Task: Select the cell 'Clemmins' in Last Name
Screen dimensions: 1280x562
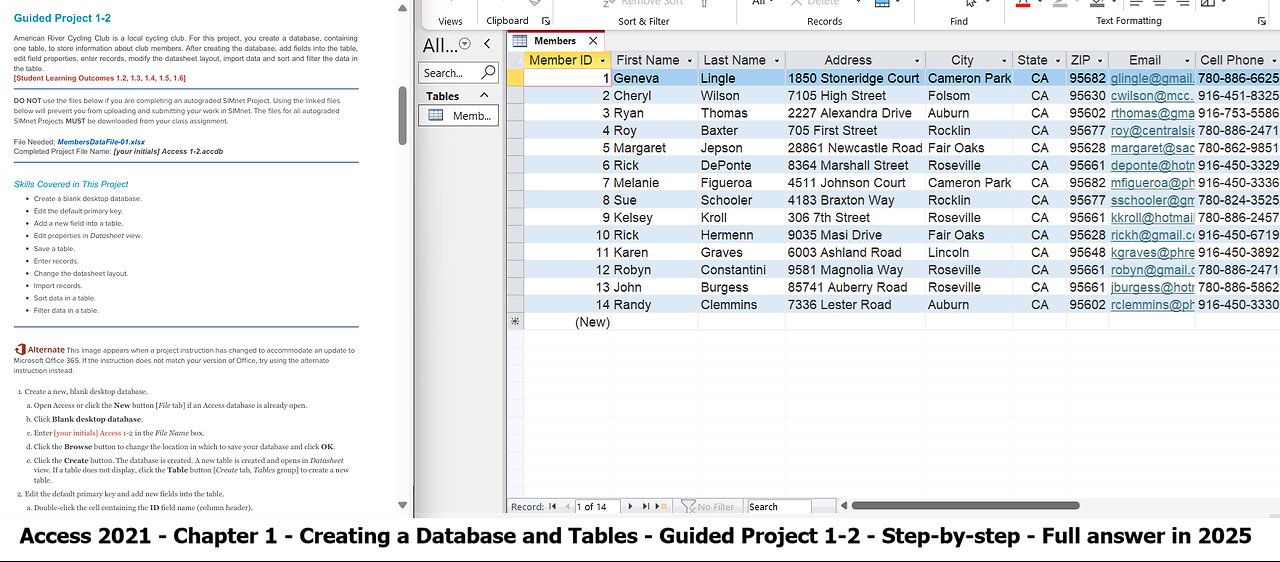Action: 741,305
